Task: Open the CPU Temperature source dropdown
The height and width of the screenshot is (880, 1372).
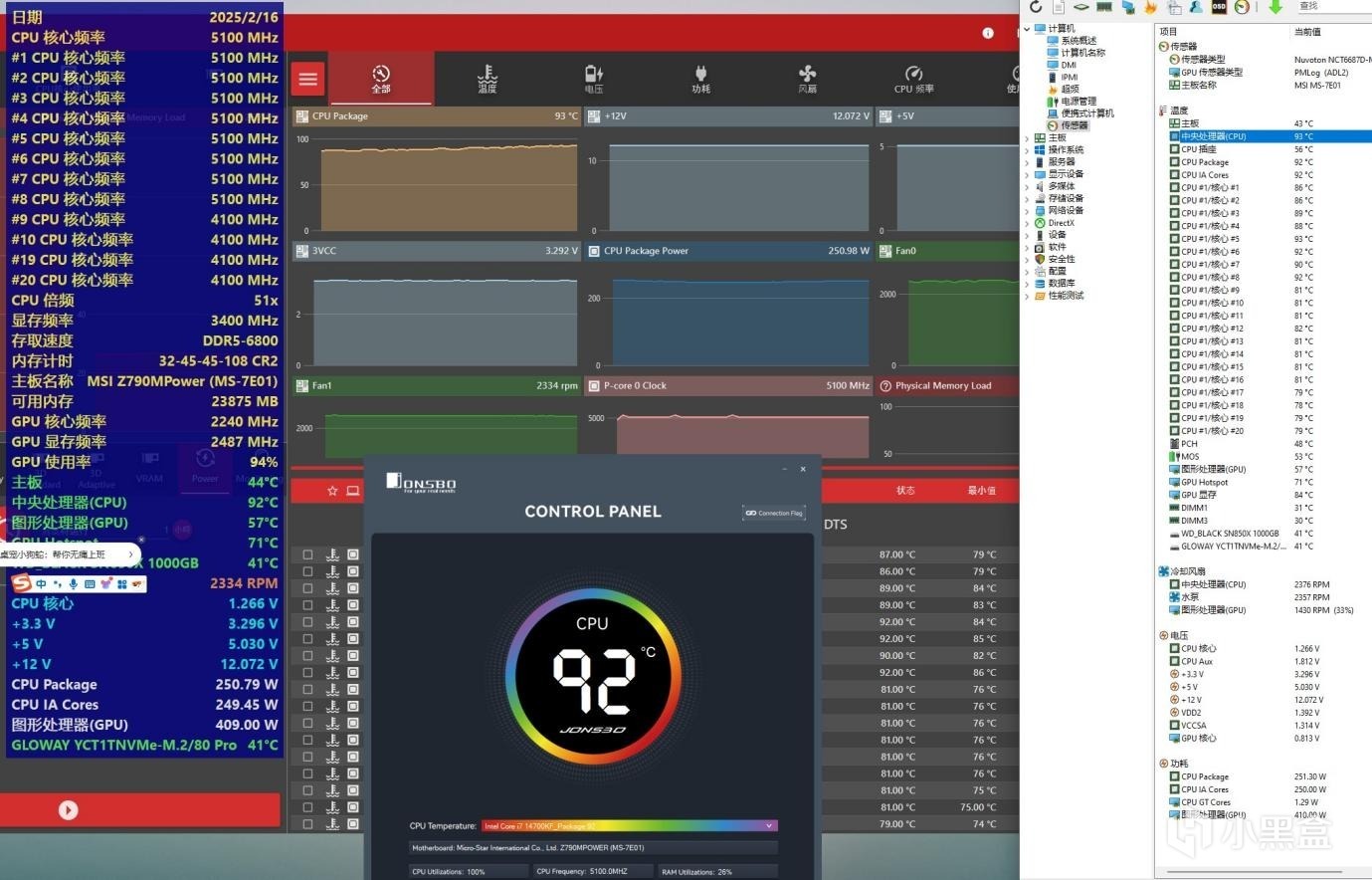Action: [x=629, y=825]
